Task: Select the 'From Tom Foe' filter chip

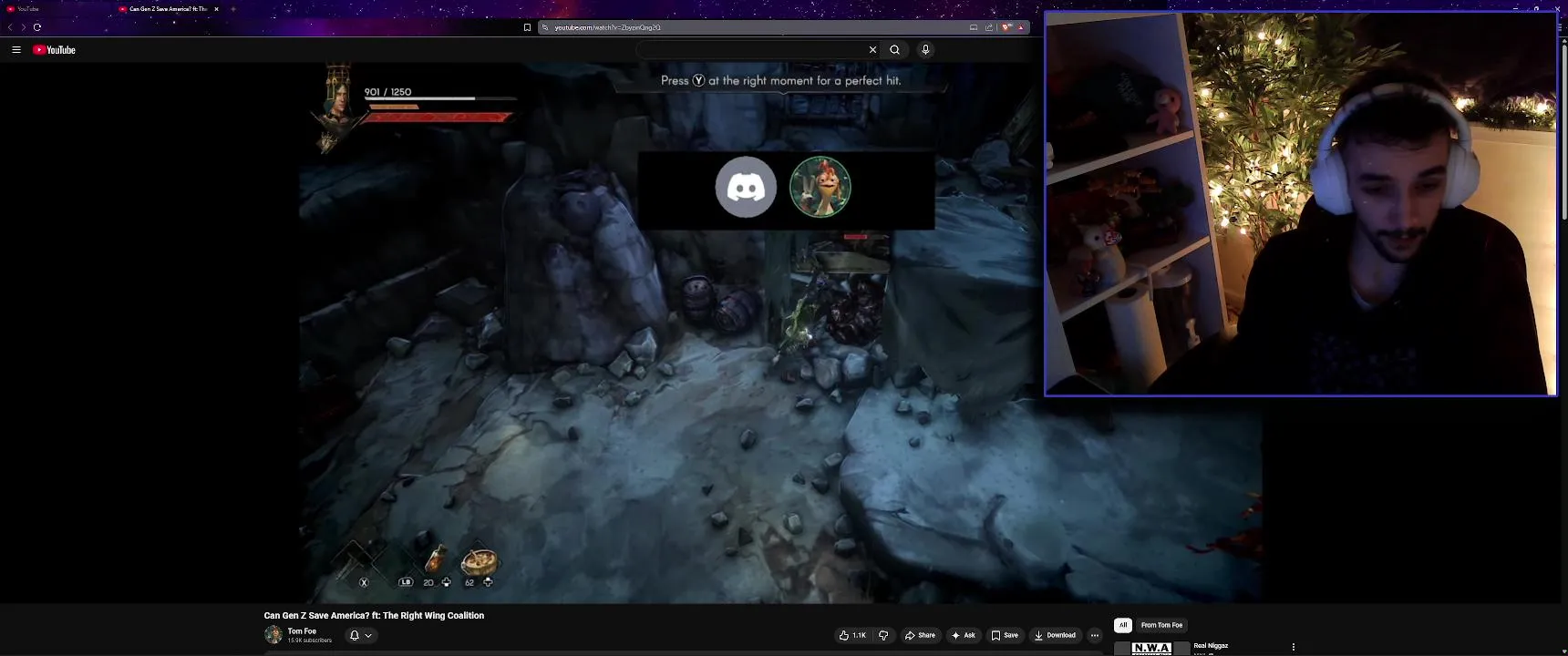Action: [1161, 625]
